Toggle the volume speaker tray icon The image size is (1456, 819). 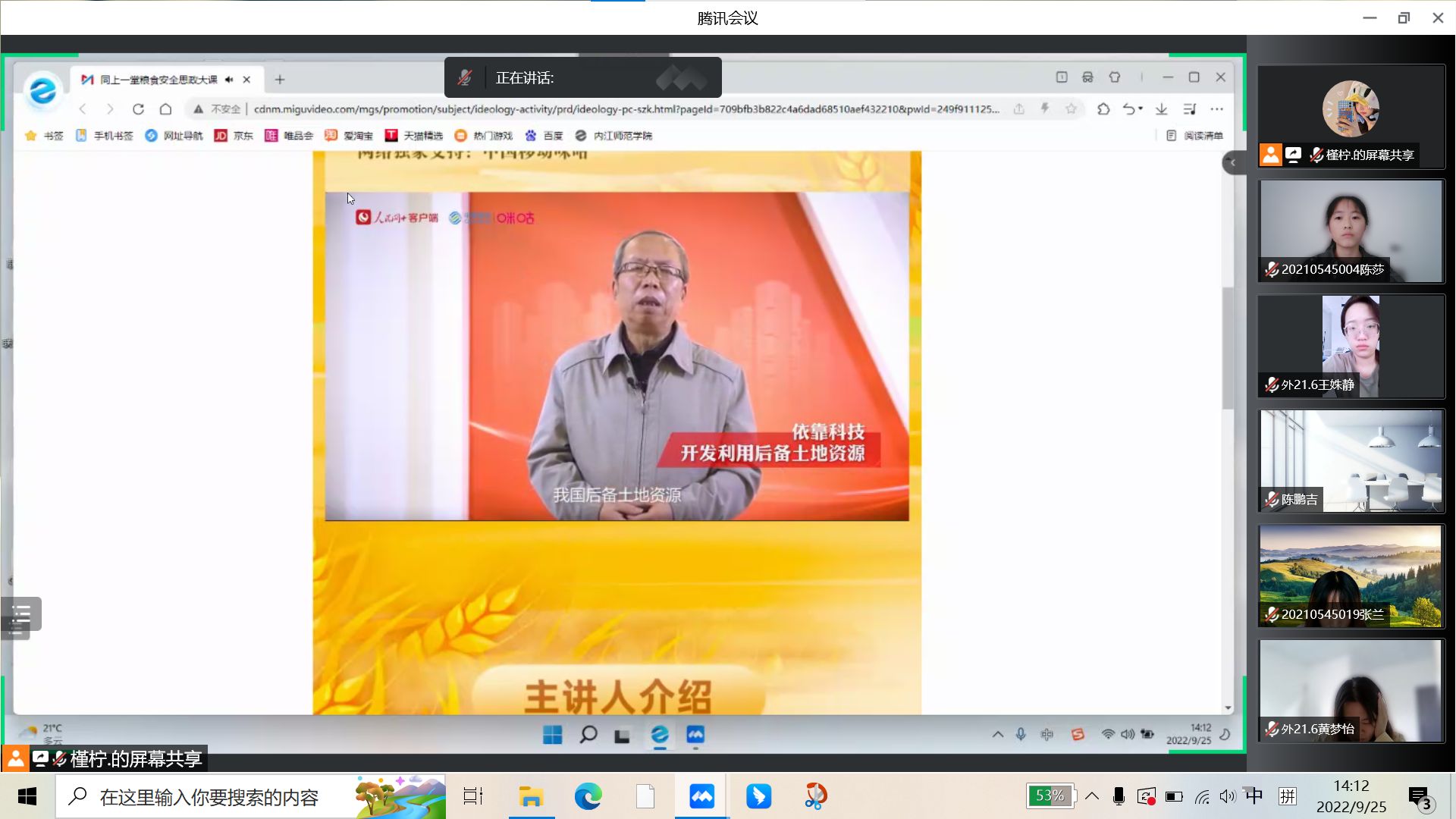coord(1228,796)
